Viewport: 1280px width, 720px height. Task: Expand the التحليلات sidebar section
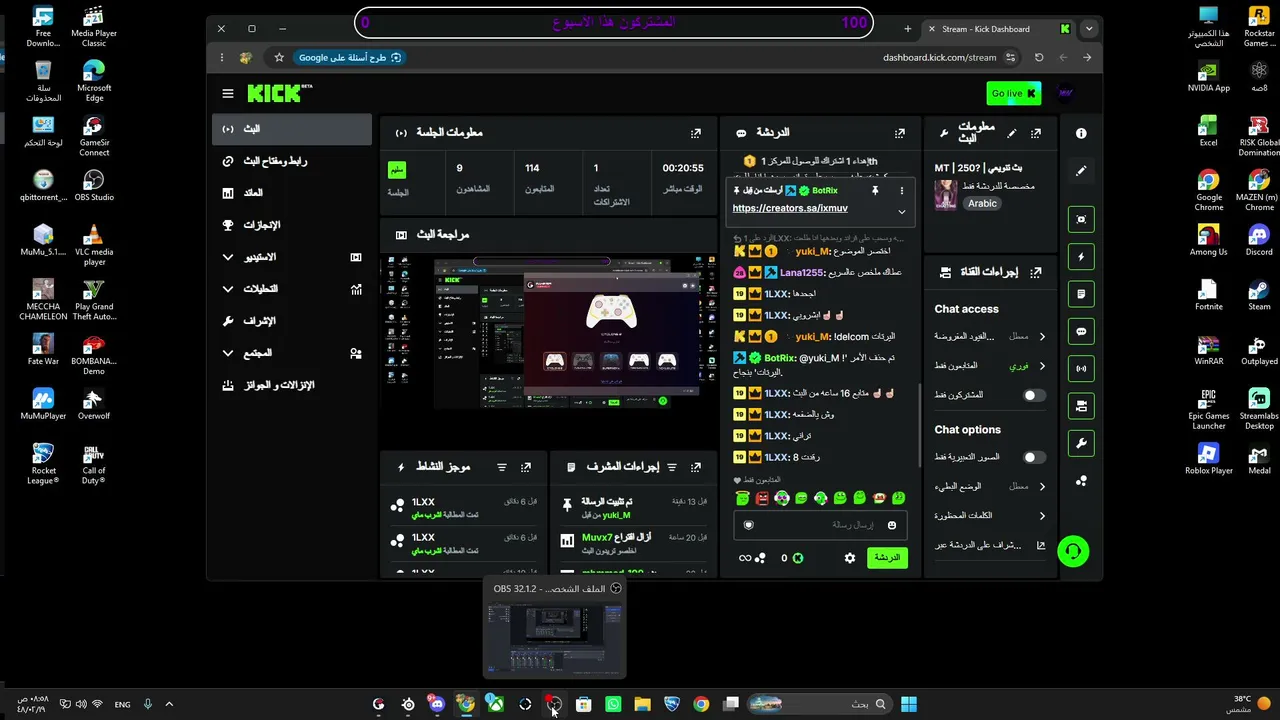(292, 289)
